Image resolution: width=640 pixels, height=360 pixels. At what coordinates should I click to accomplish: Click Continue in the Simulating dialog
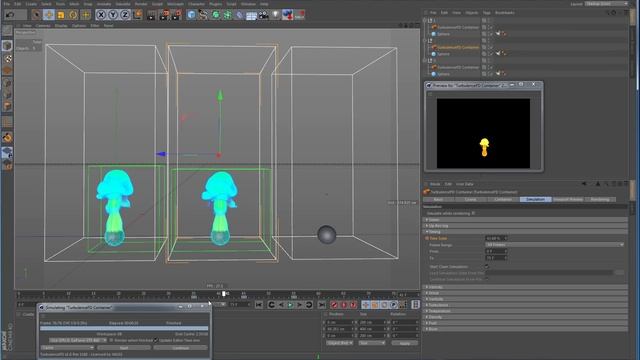click(180, 348)
